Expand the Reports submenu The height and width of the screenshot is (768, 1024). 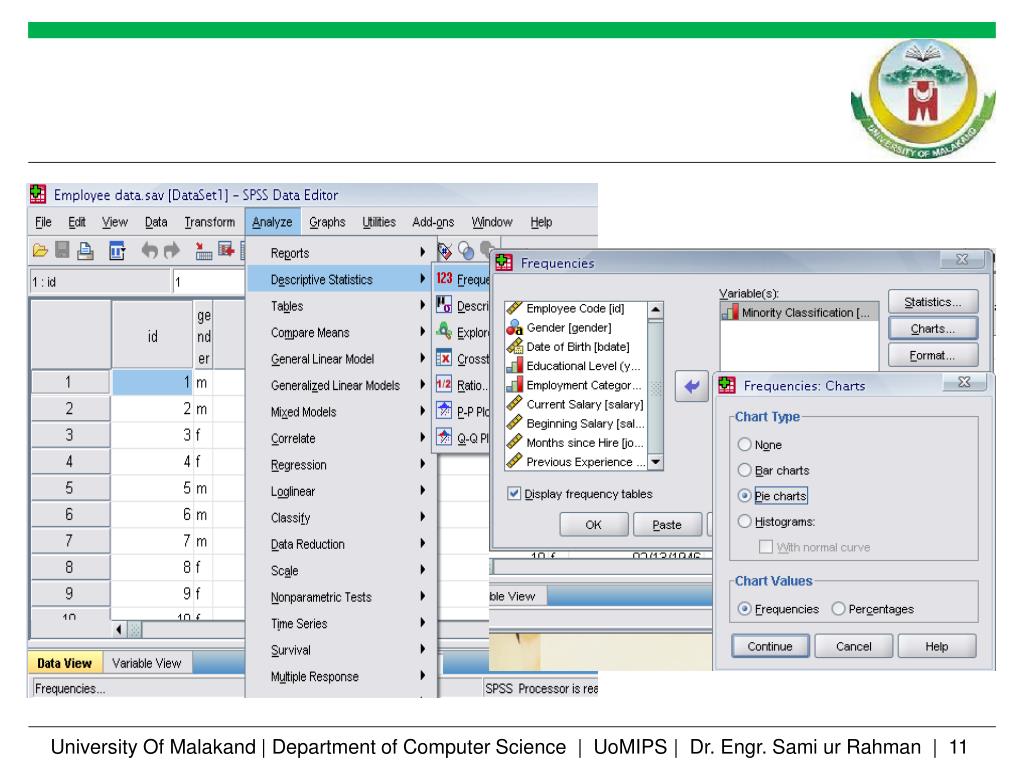tap(341, 253)
